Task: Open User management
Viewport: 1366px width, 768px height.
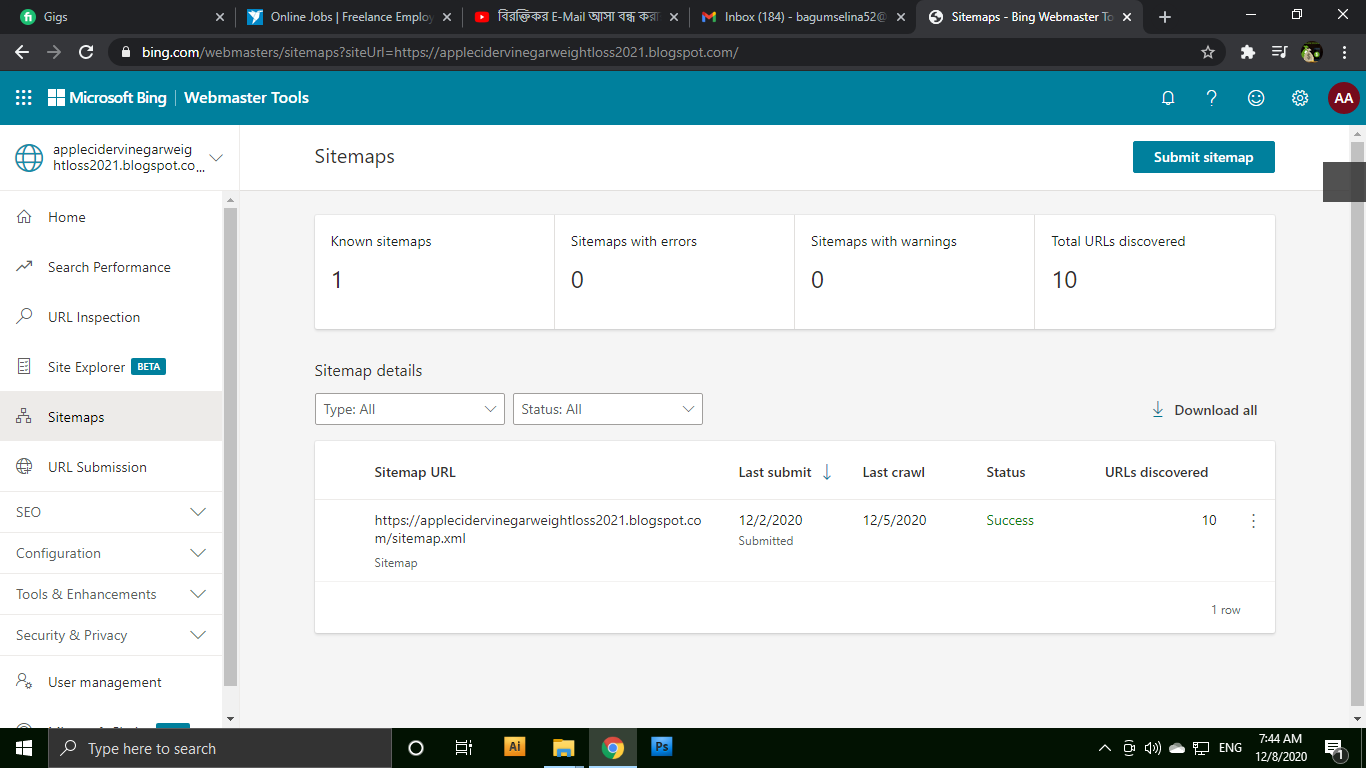Action: [104, 681]
